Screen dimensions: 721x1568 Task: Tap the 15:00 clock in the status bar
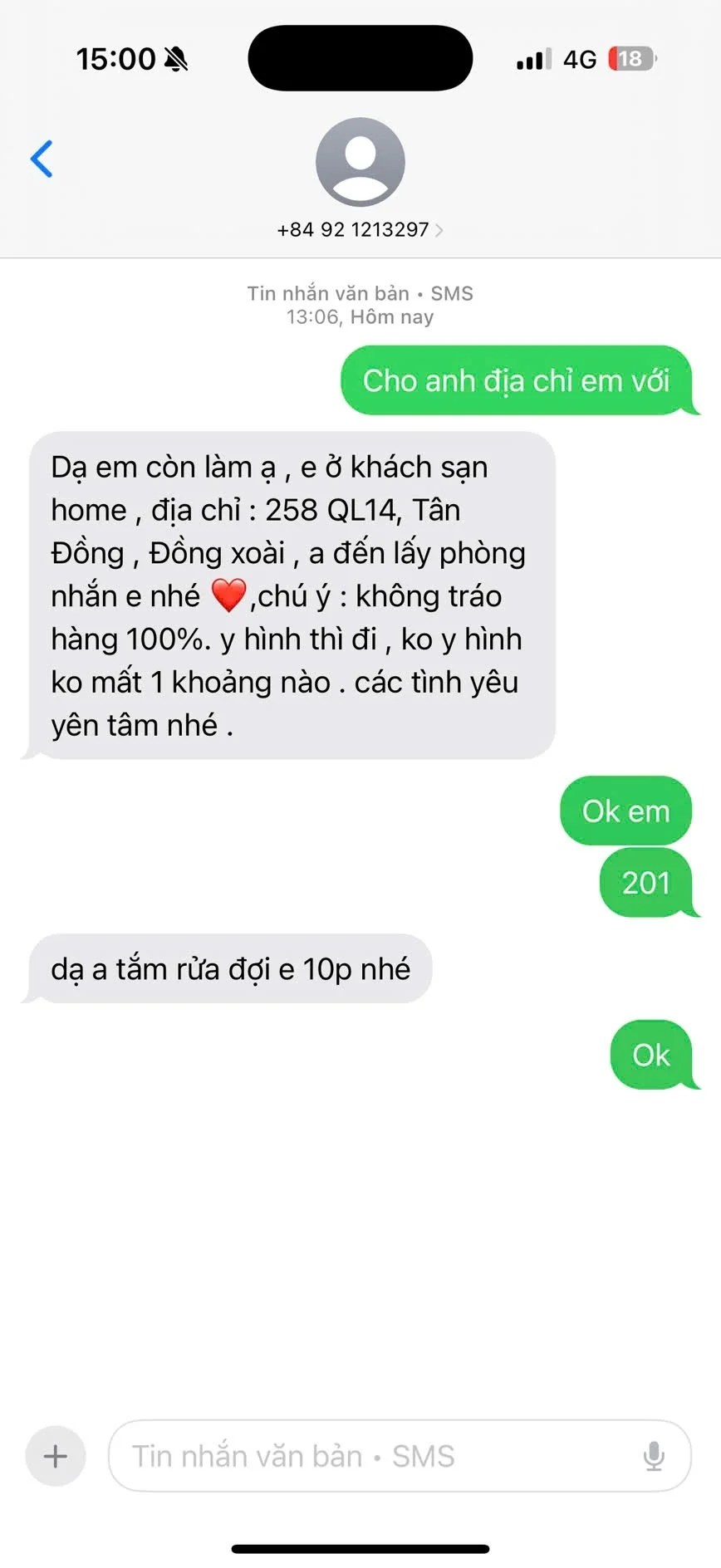pyautogui.click(x=115, y=59)
